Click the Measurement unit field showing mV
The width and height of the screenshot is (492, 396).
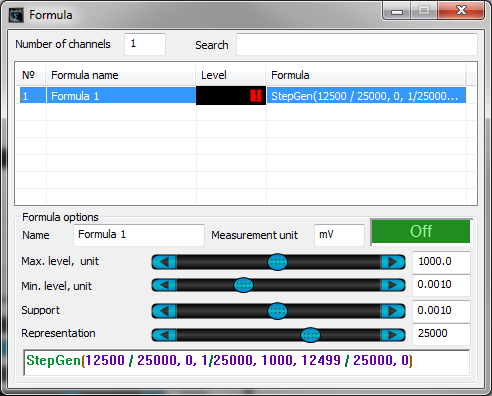click(x=339, y=235)
